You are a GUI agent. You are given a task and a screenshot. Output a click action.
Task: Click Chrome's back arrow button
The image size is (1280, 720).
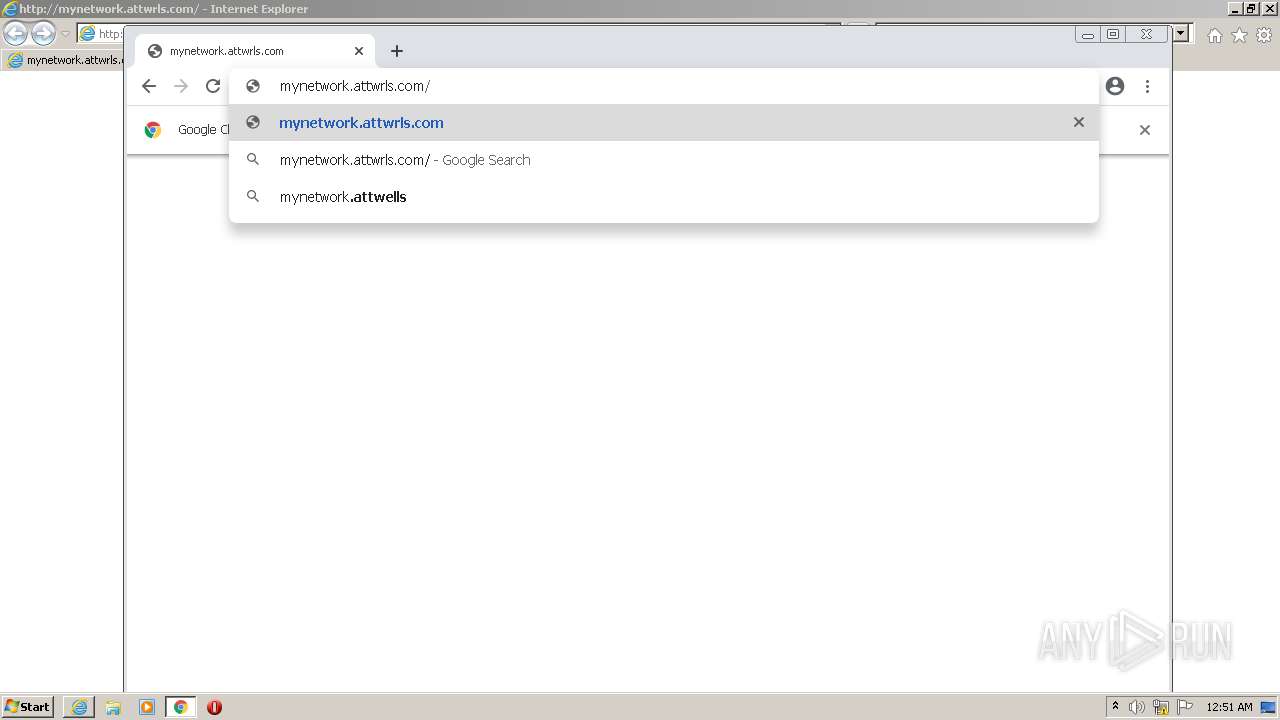[149, 86]
